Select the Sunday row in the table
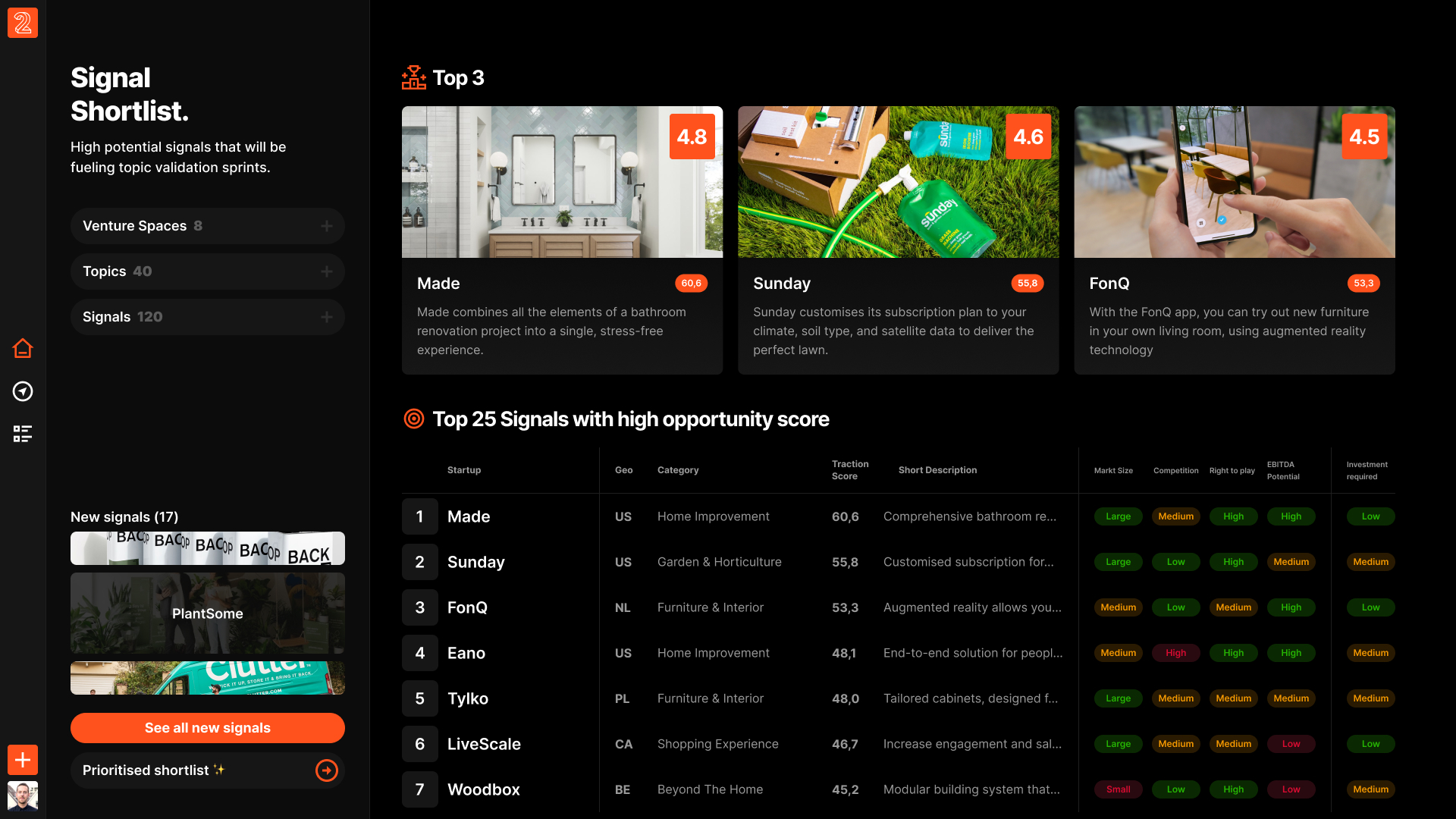 click(898, 562)
